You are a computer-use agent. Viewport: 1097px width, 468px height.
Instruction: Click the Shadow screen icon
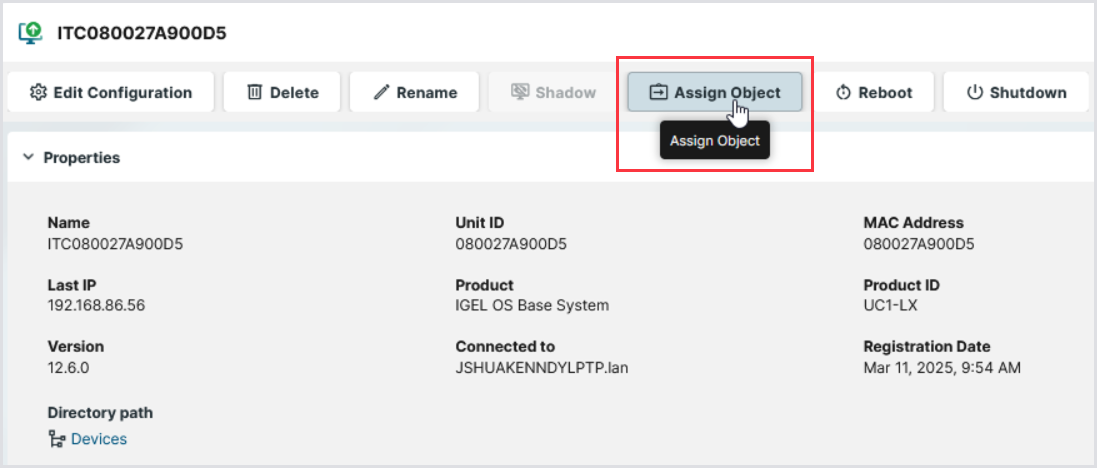(x=520, y=92)
